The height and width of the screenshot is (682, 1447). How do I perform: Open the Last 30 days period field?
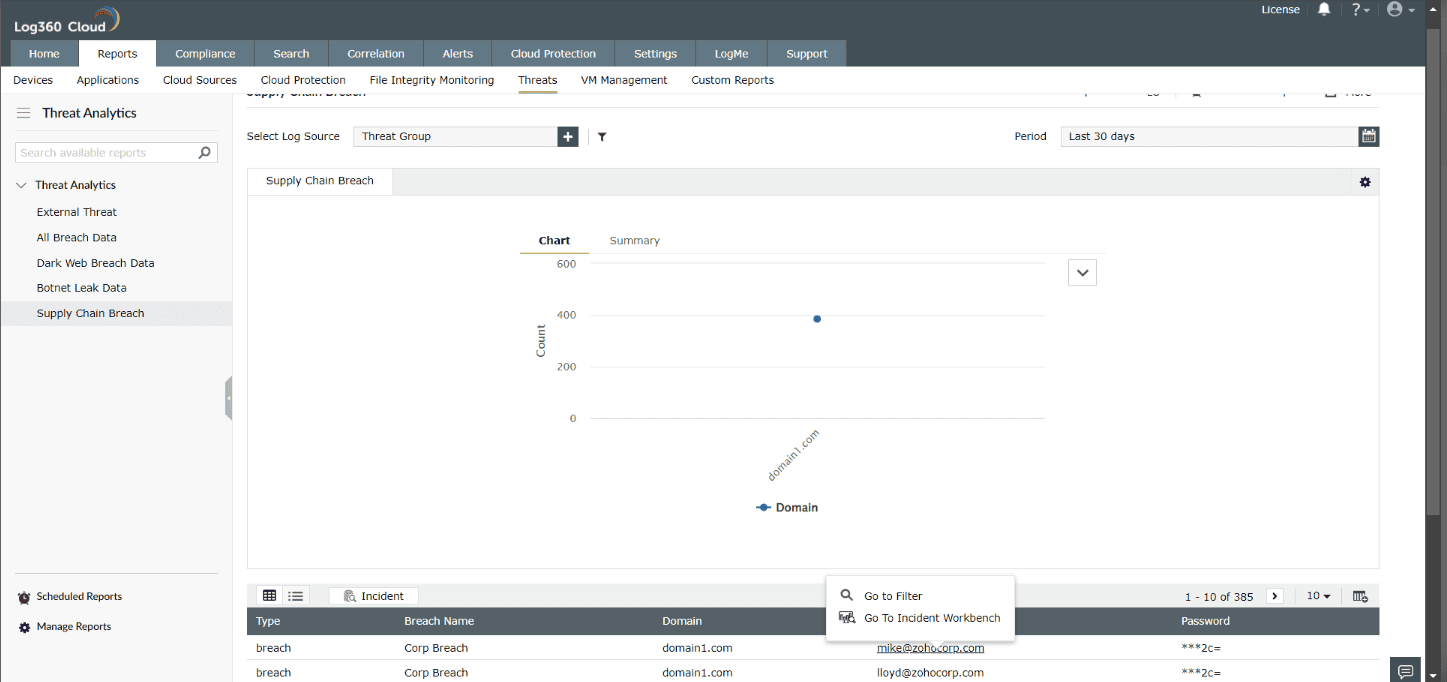(1209, 136)
